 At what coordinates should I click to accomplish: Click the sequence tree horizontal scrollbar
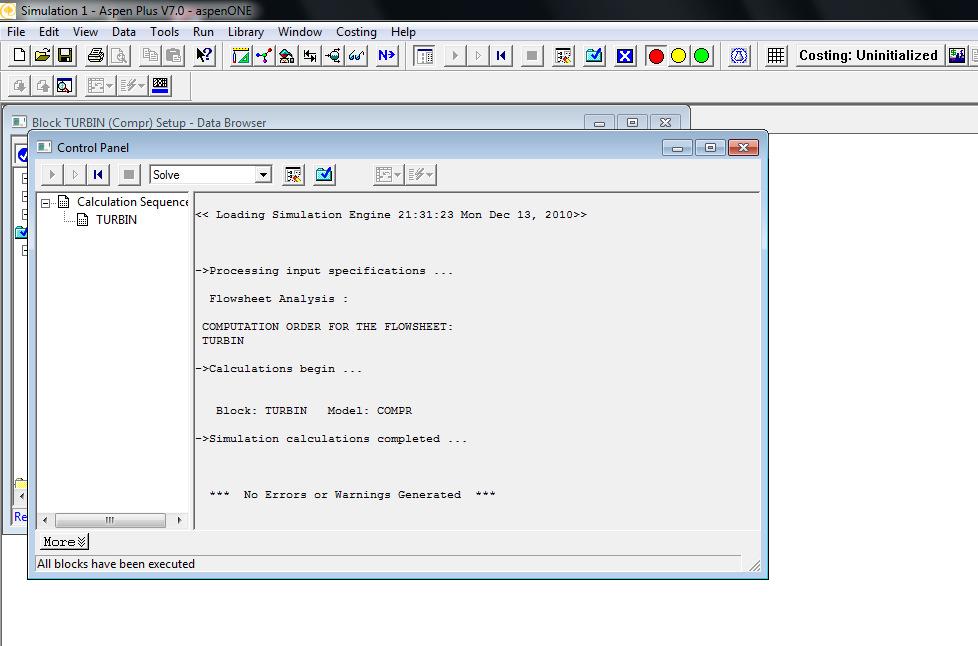tap(112, 520)
